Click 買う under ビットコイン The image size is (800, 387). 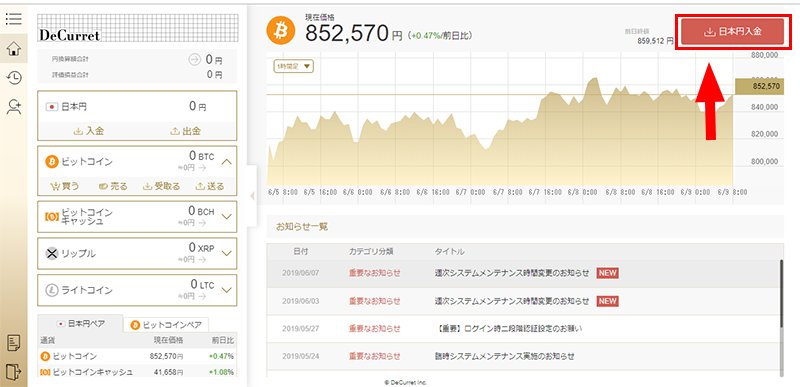click(x=65, y=186)
